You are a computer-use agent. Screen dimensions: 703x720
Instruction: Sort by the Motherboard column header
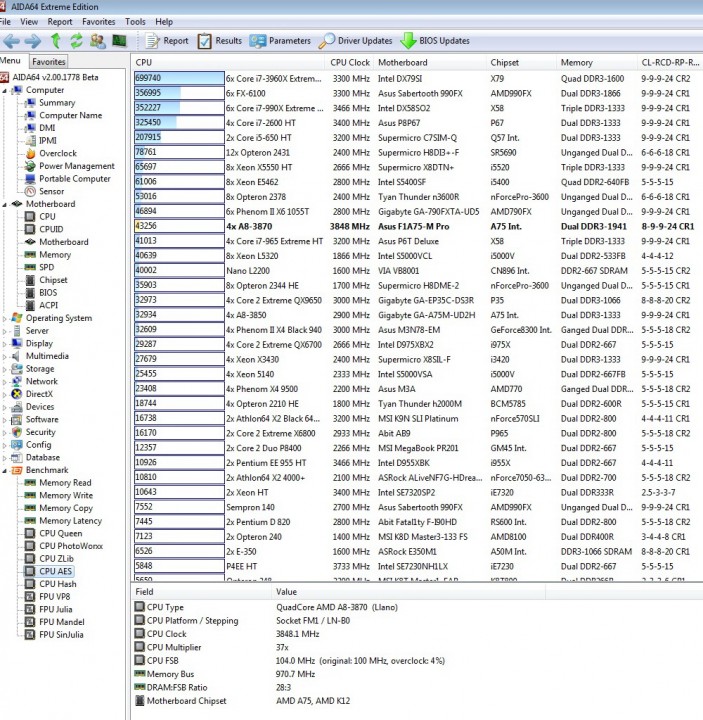(x=430, y=62)
